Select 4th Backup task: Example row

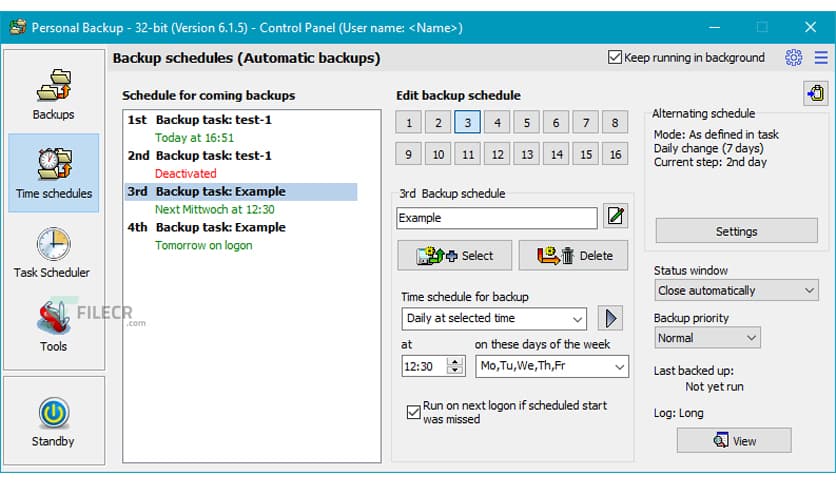241,227
